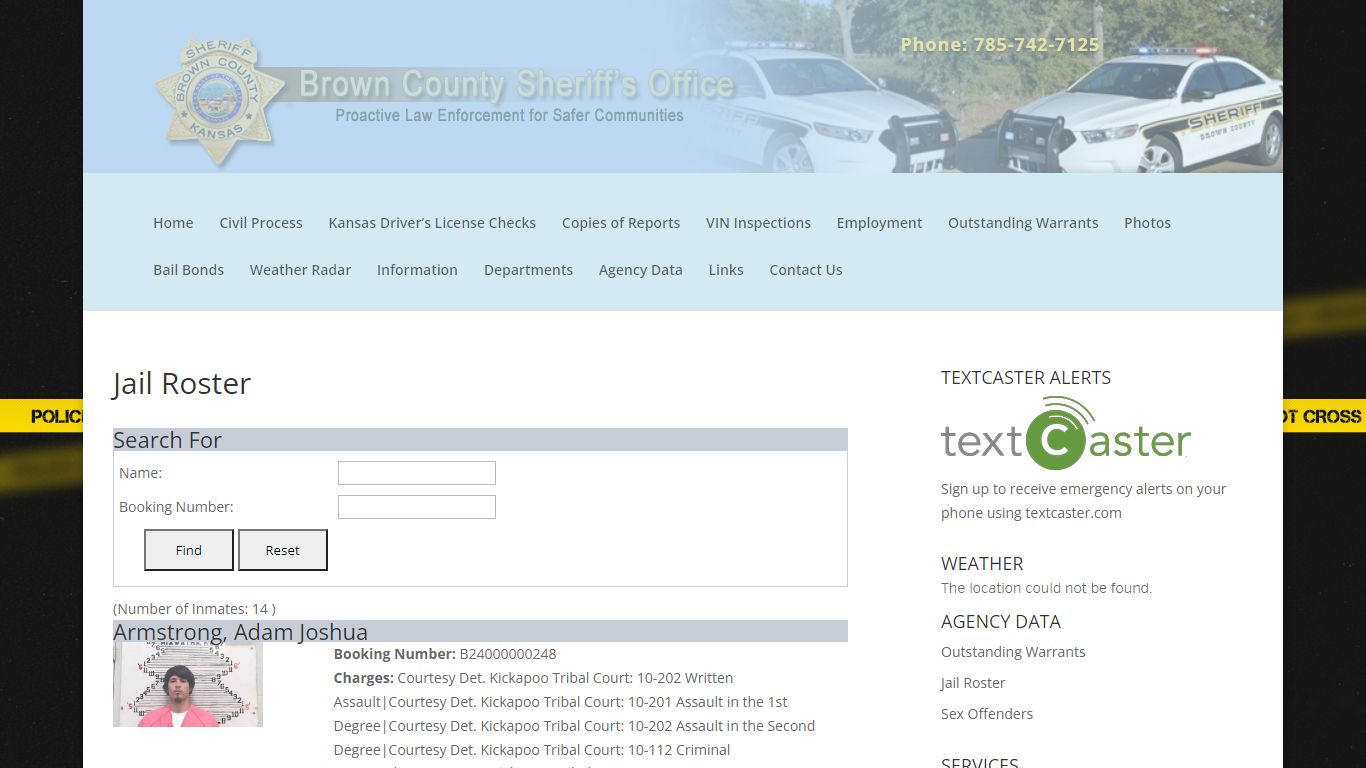
Task: Click the TEXTCASTER ALERTS heading
Action: point(1026,378)
